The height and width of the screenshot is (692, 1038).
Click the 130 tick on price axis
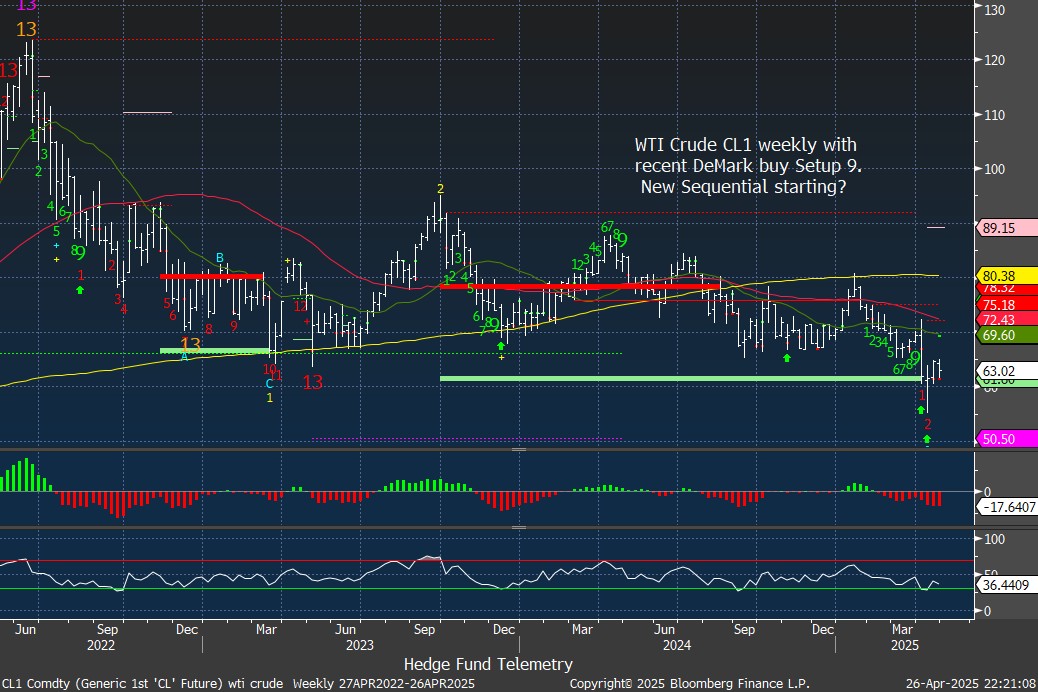[x=994, y=10]
